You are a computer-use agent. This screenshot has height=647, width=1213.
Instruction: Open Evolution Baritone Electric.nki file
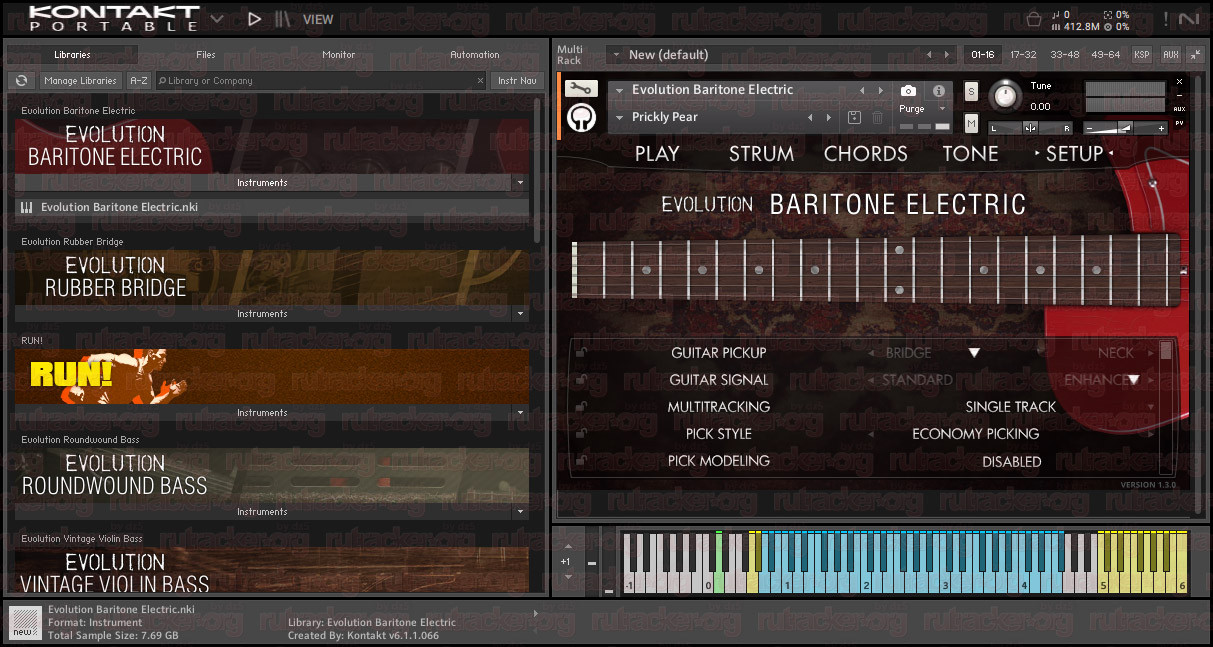pyautogui.click(x=272, y=208)
